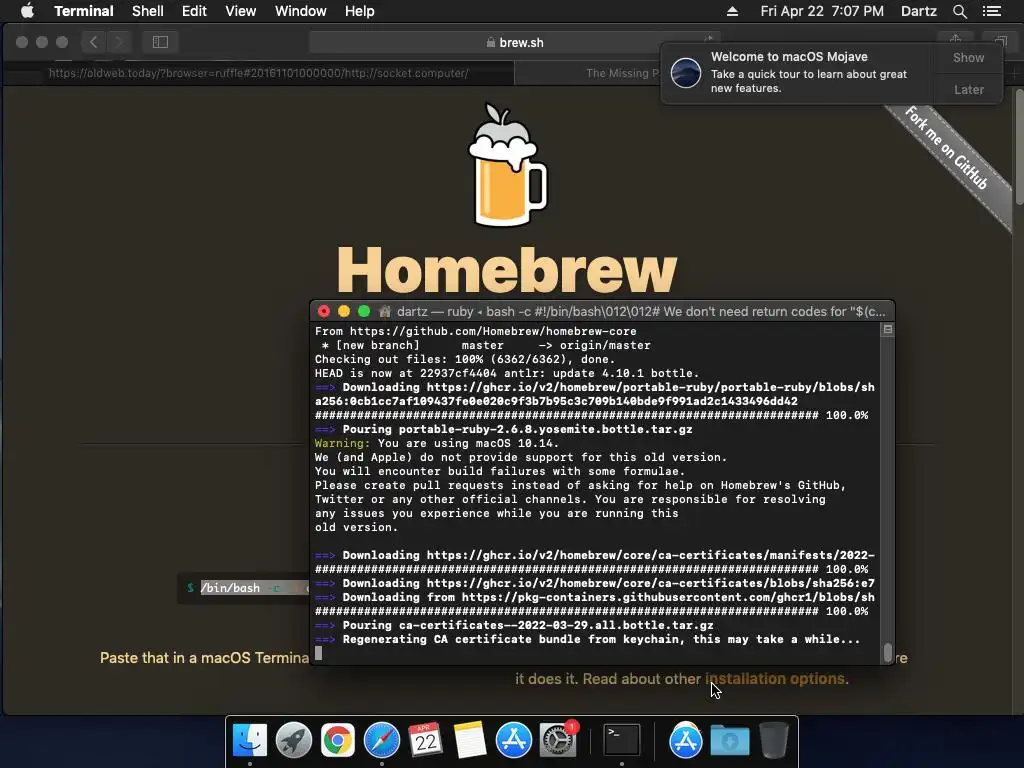
Task: Open the Terminal app menu
Action: click(84, 11)
